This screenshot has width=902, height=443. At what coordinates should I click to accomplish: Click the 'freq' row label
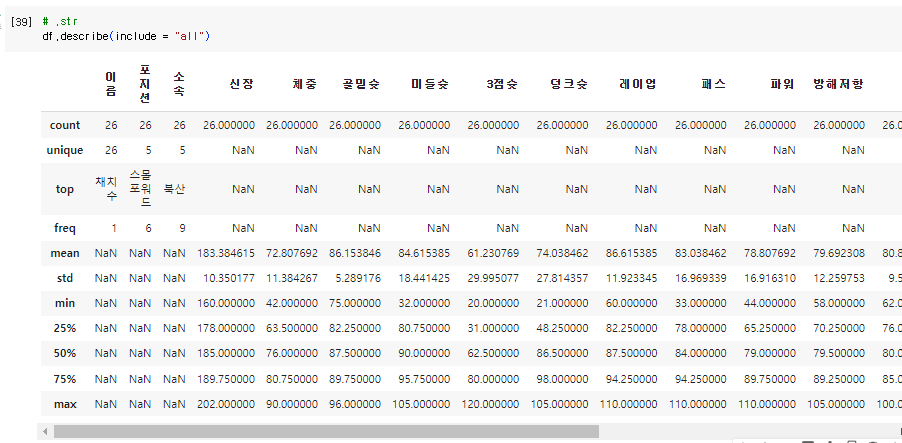(x=65, y=228)
